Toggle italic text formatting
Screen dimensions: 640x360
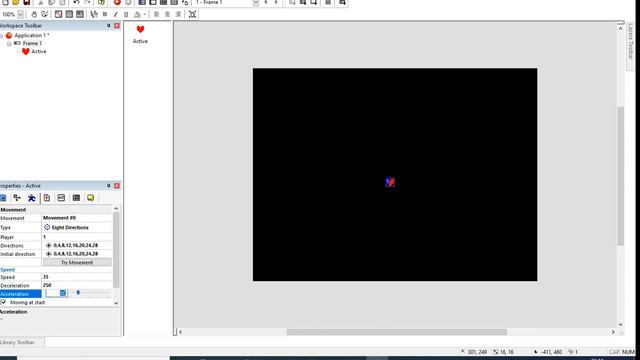point(116,14)
